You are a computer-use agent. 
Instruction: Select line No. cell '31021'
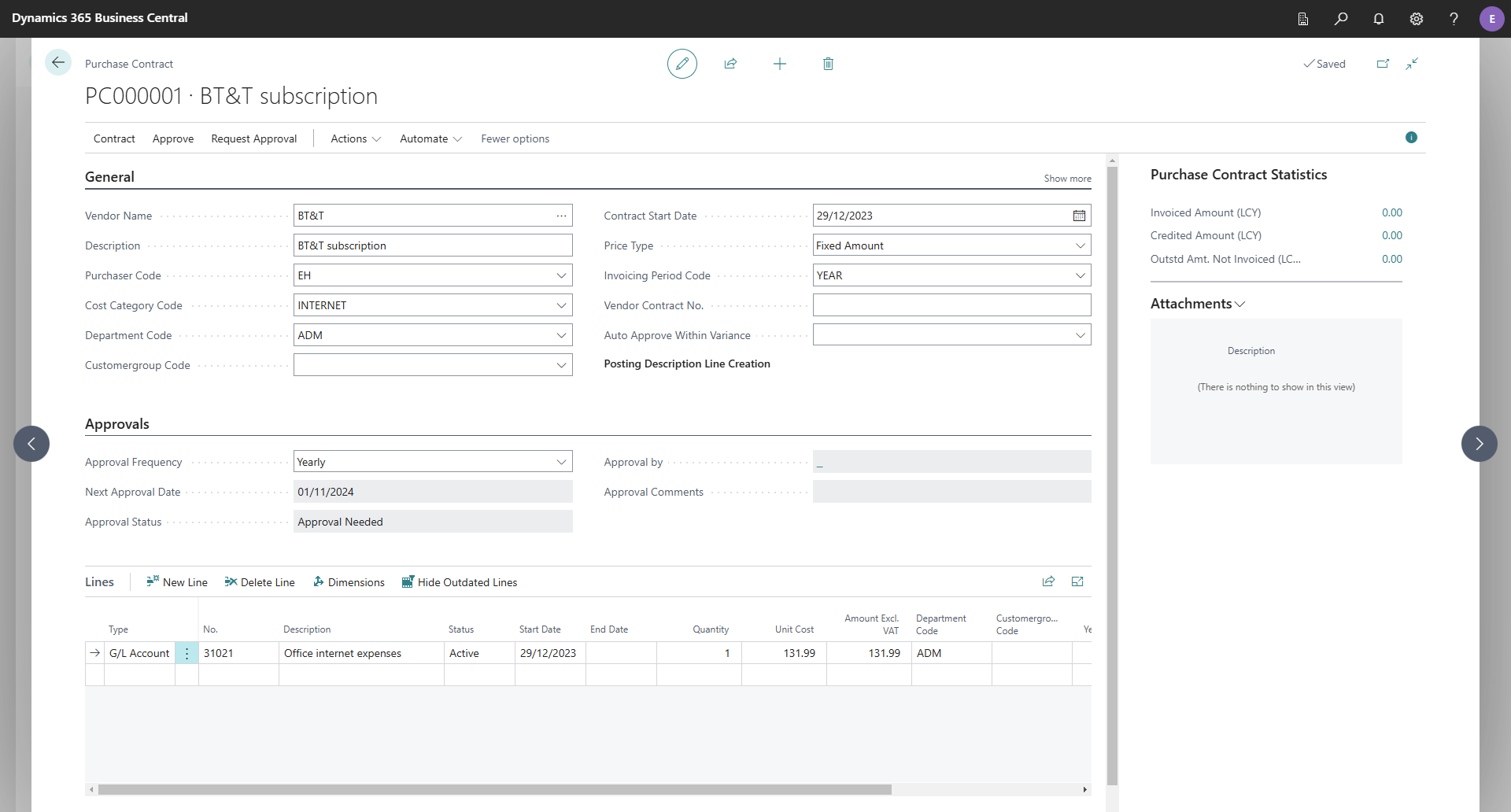pos(238,653)
